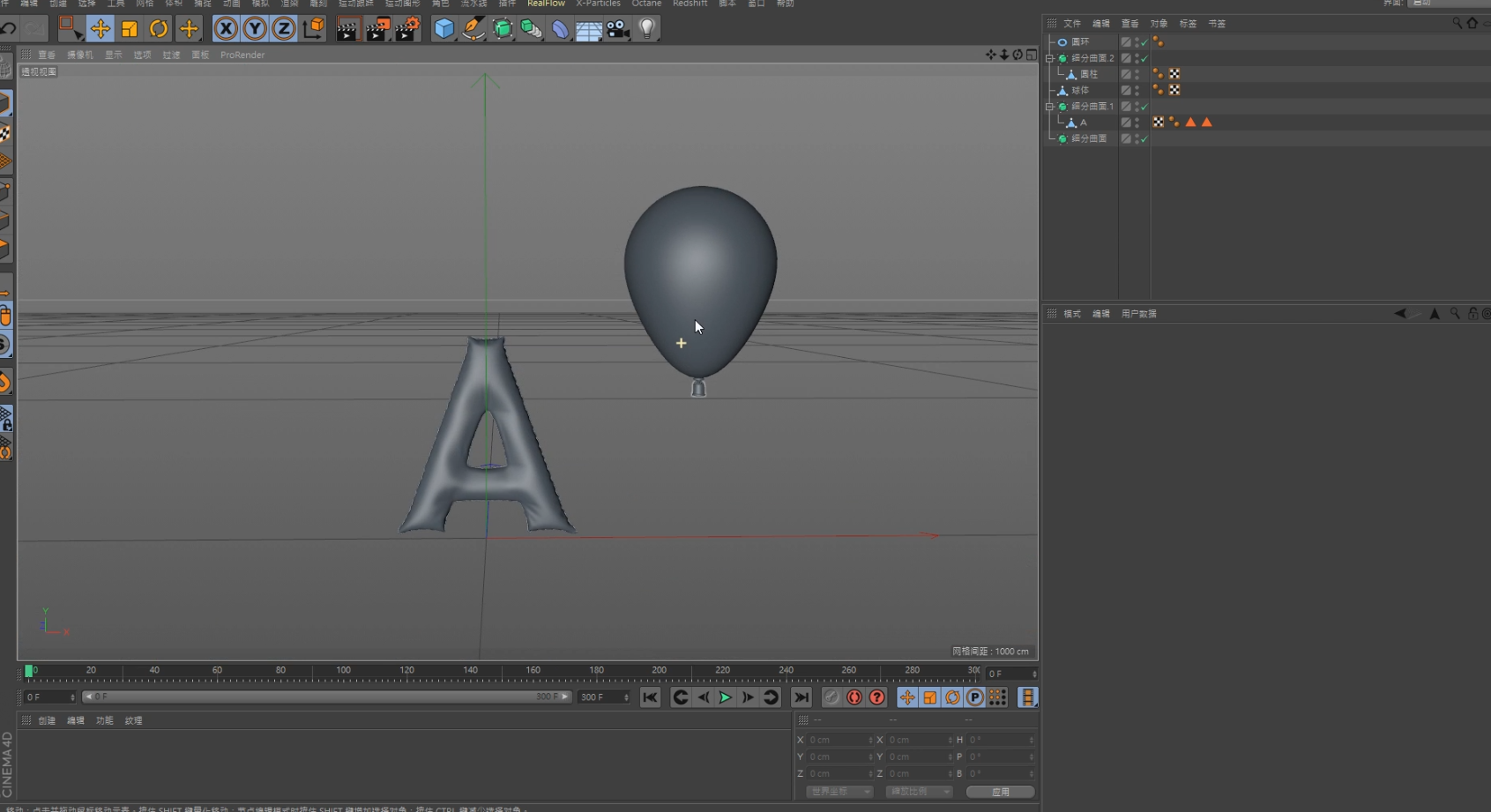Open the 摄像机 viewport menu
This screenshot has width=1491, height=812.
click(80, 55)
